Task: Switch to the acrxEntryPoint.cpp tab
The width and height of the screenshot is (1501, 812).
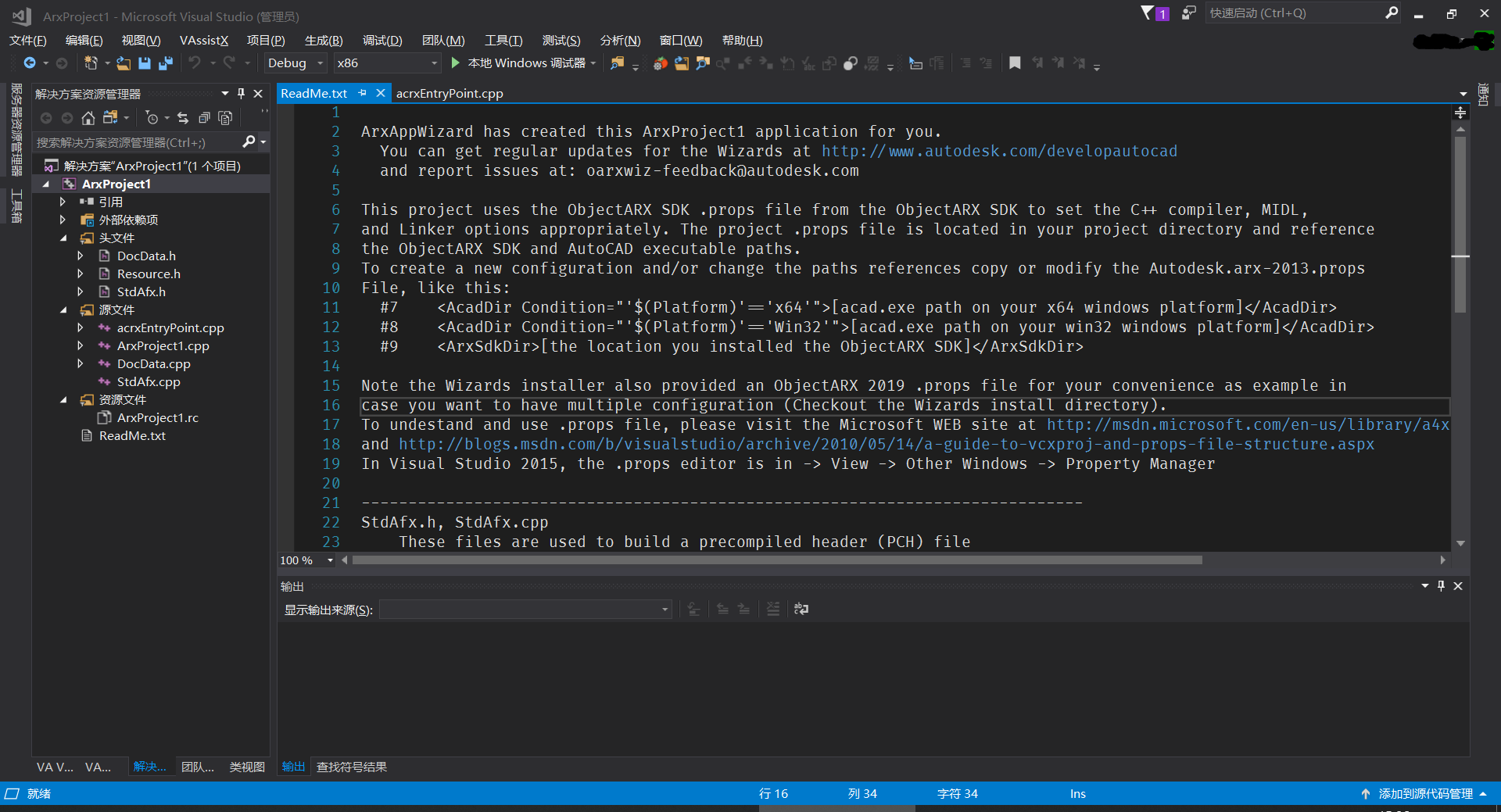Action: [450, 93]
